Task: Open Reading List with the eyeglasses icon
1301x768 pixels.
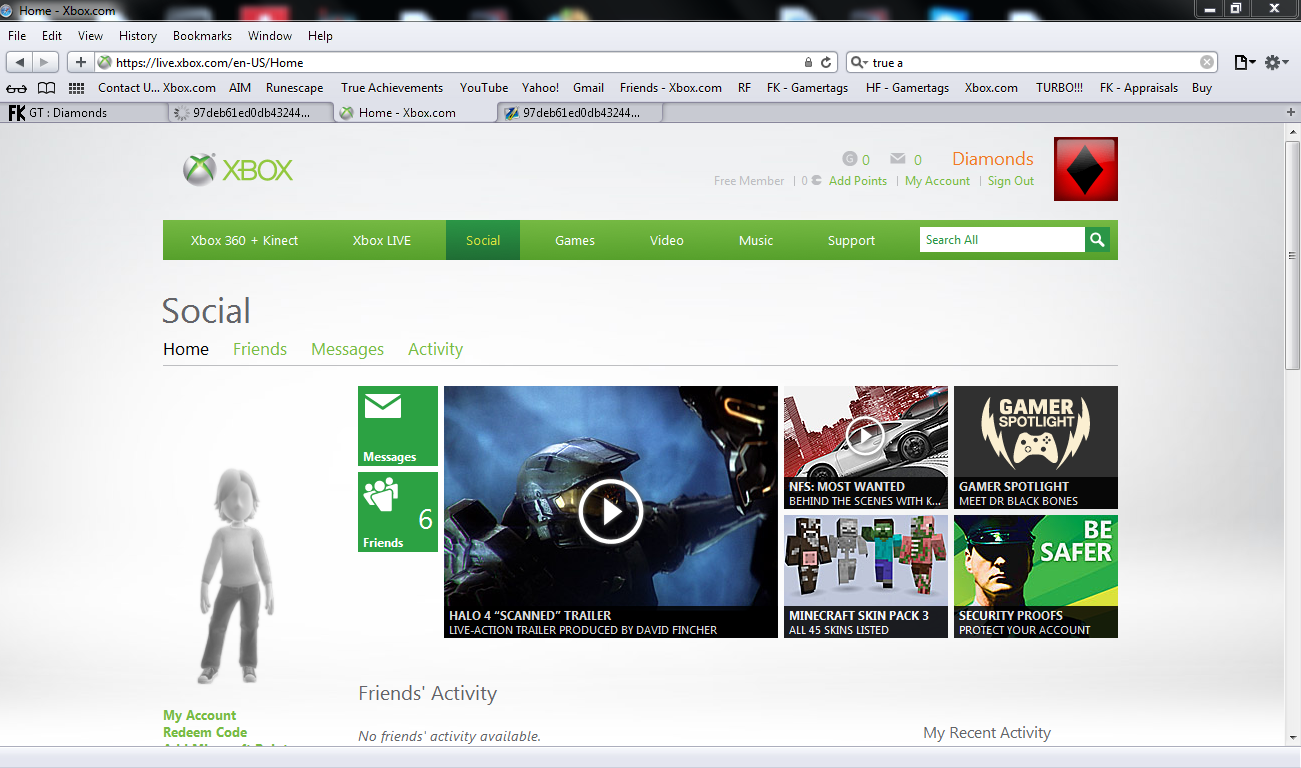Action: point(18,88)
